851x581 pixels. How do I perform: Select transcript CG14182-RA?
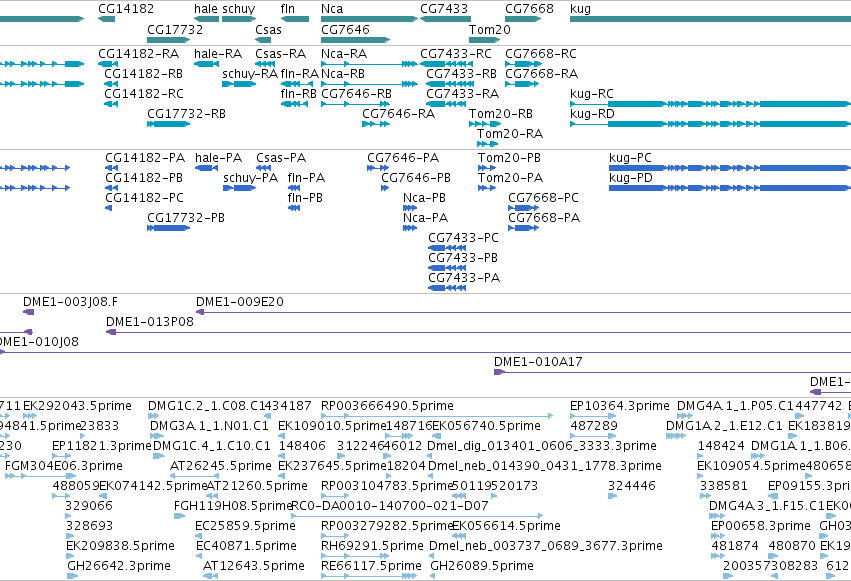click(138, 54)
